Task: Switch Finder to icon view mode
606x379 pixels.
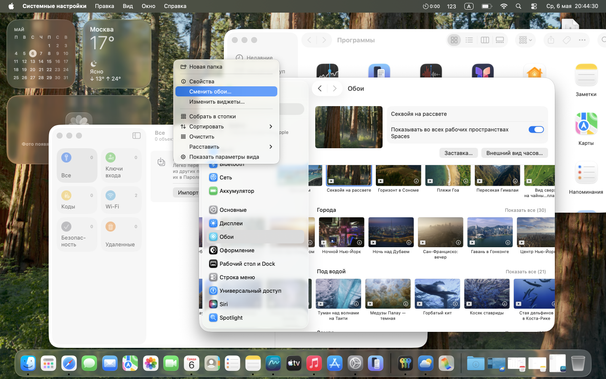Action: pyautogui.click(x=454, y=40)
